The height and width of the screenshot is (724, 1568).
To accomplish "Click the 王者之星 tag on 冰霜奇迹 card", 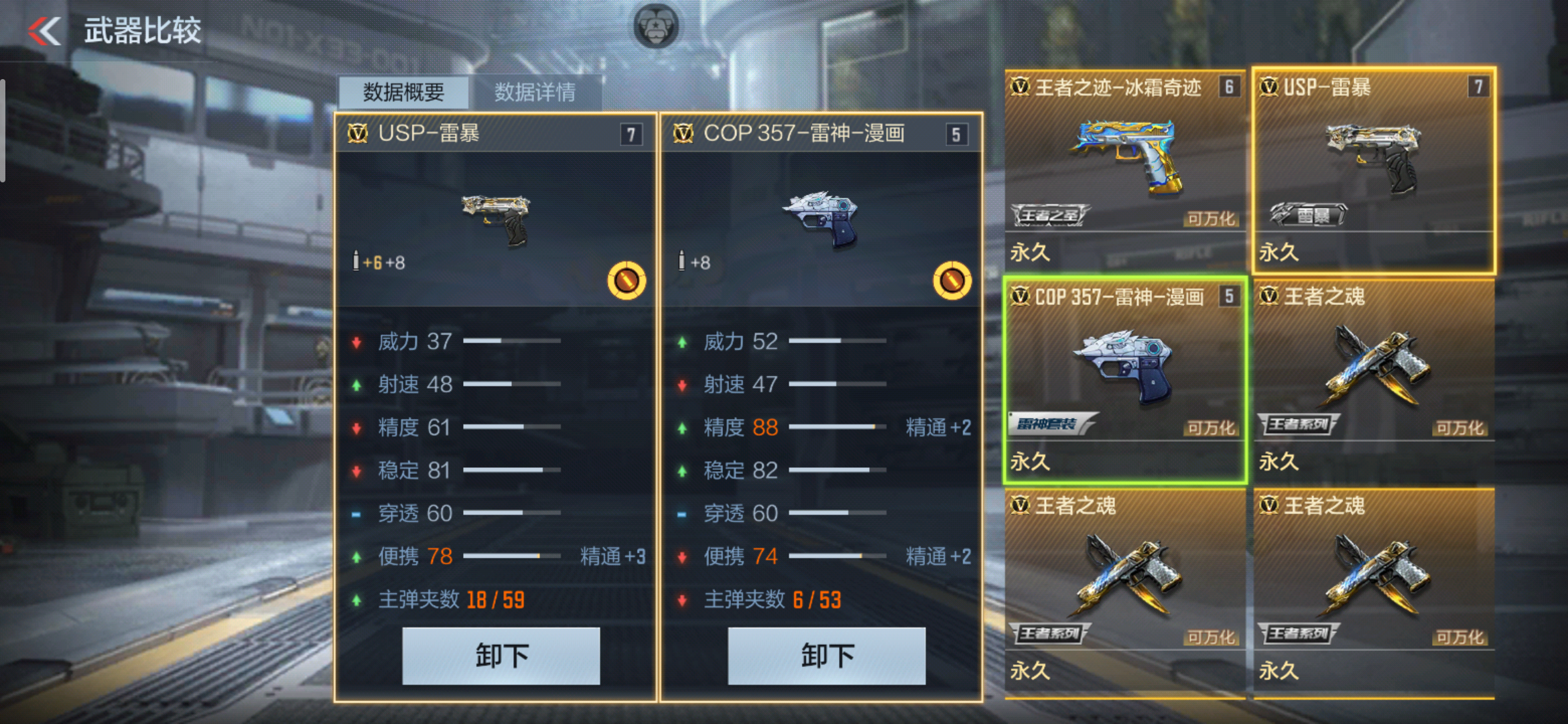I will pyautogui.click(x=1050, y=215).
